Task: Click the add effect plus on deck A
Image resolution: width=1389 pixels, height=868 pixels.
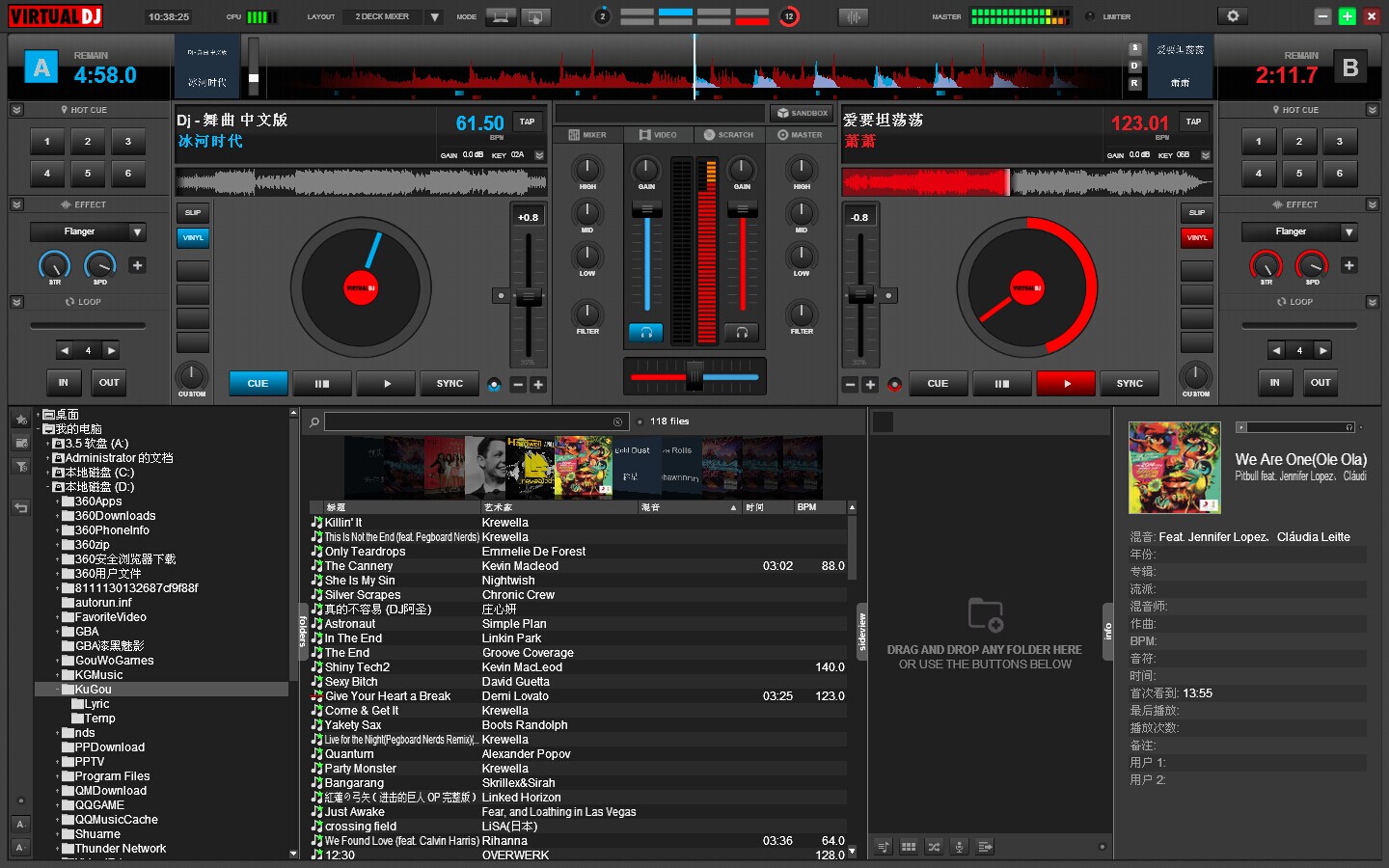Action: 137,265
